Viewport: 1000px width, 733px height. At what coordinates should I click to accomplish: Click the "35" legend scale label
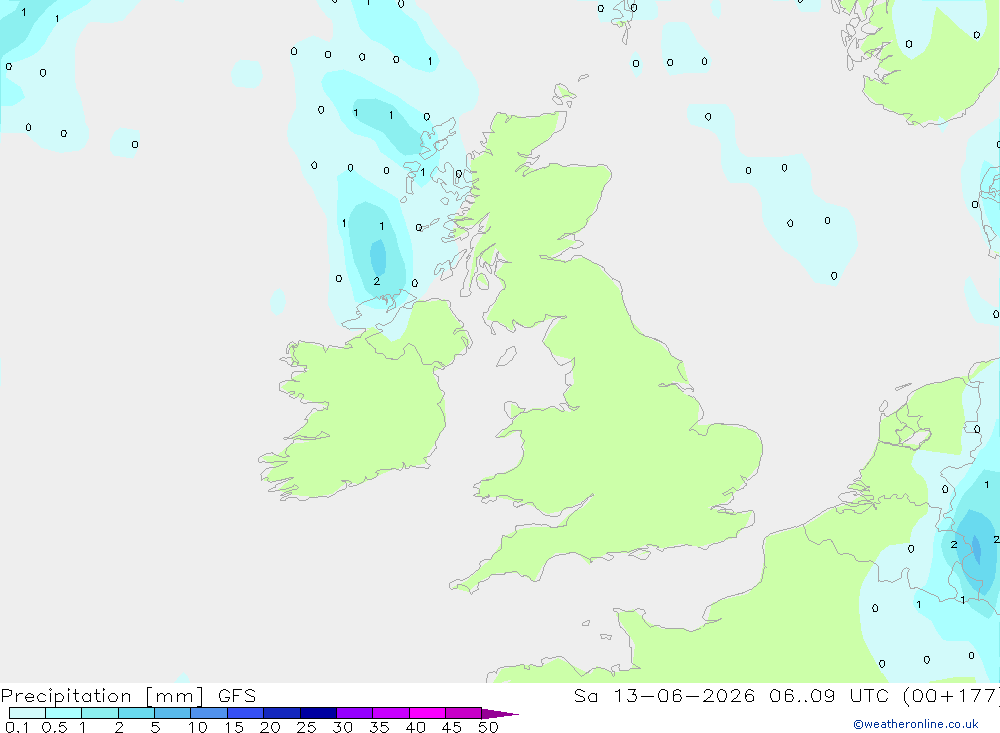pos(379,727)
